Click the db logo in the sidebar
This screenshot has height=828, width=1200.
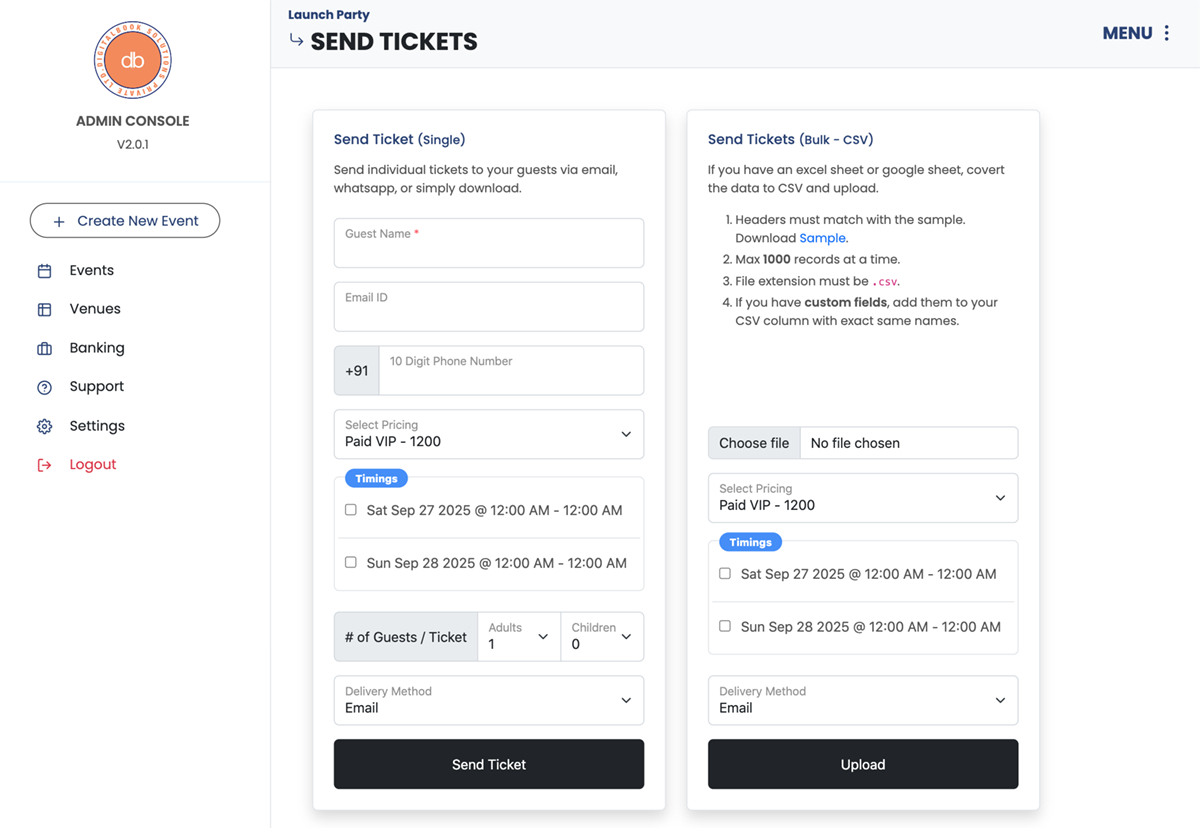(x=133, y=61)
